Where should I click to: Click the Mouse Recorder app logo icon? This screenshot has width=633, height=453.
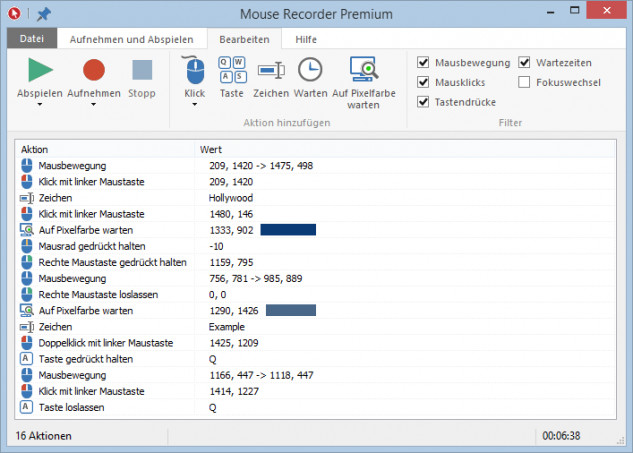[x=14, y=14]
